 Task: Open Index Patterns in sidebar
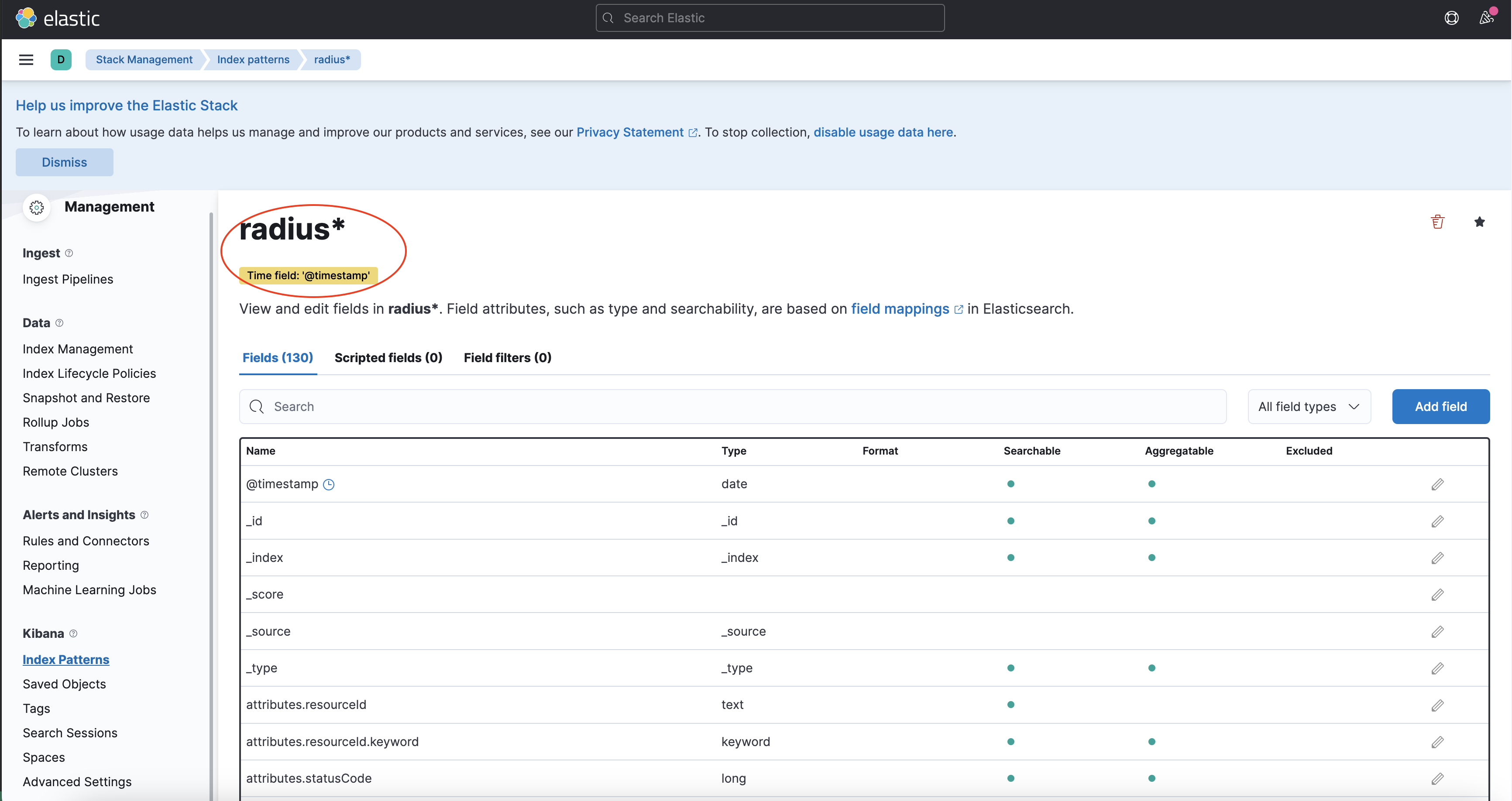[66, 660]
